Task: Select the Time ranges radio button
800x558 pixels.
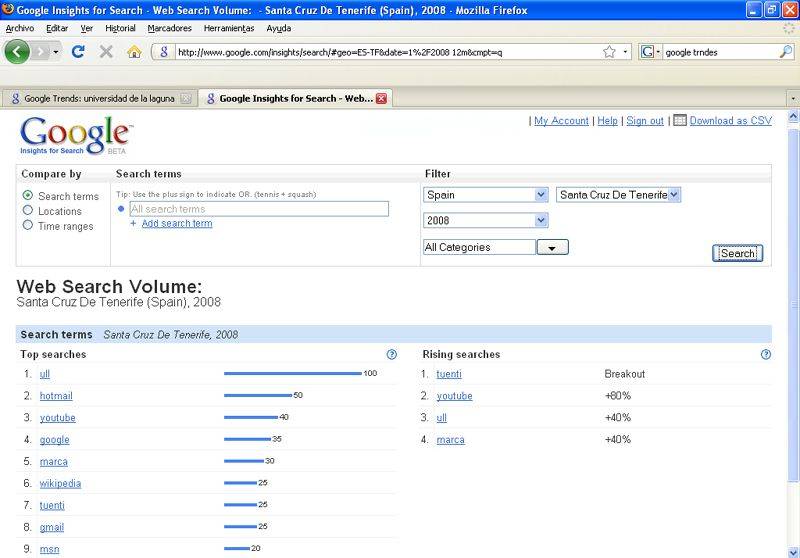Action: (28, 226)
